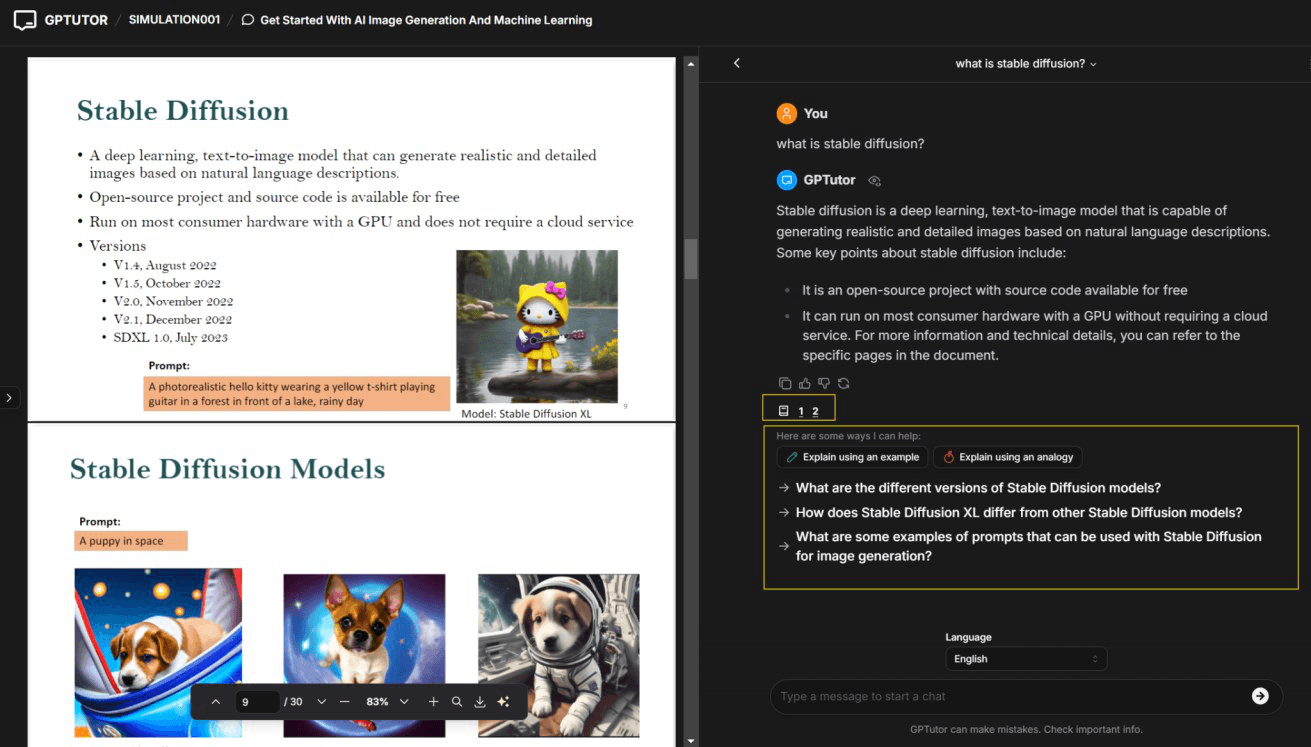Click the icon next to GPTutor name

point(874,181)
